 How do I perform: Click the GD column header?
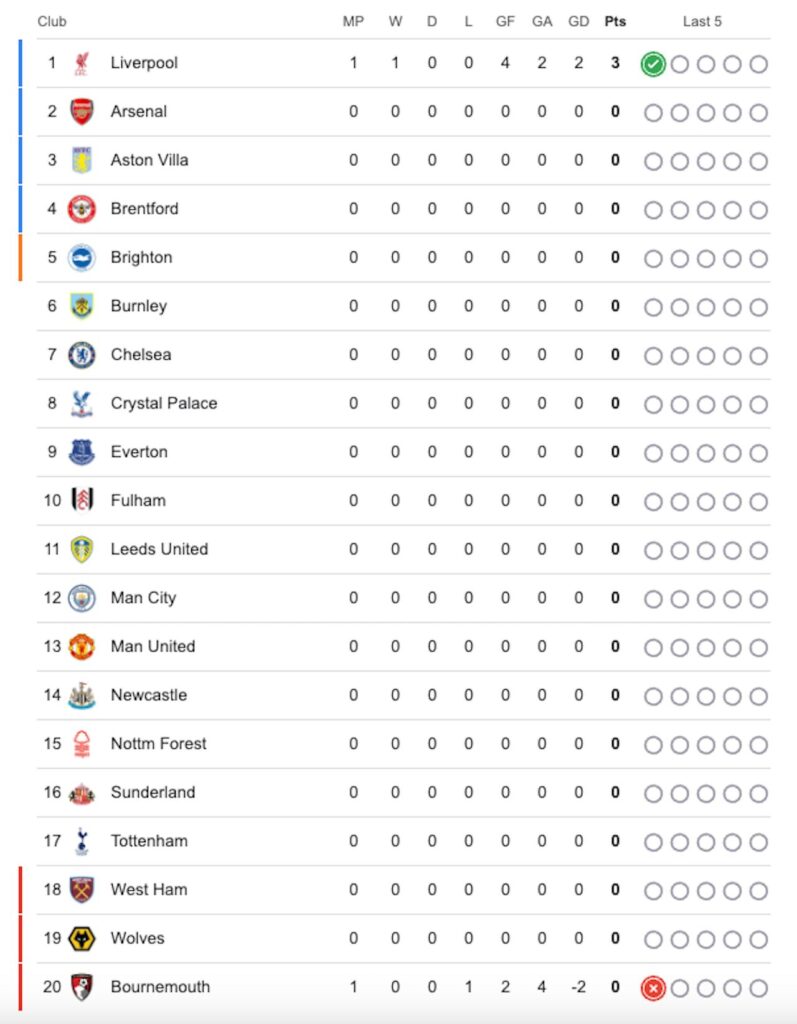578,21
